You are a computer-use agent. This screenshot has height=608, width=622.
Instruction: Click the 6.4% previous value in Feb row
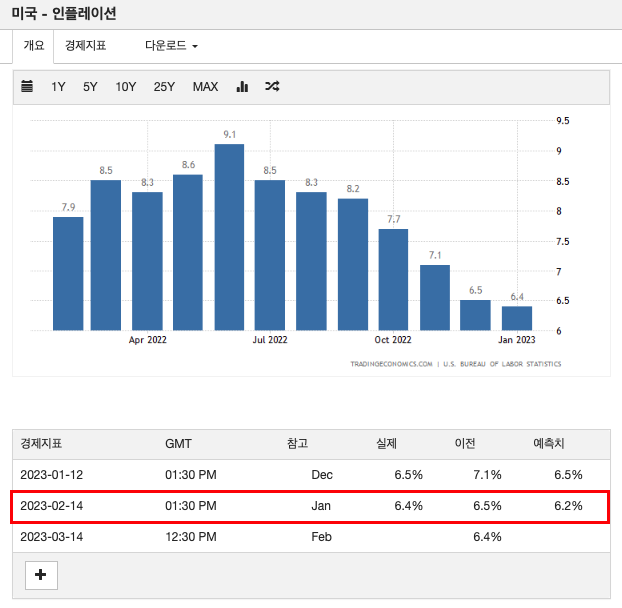click(x=487, y=537)
